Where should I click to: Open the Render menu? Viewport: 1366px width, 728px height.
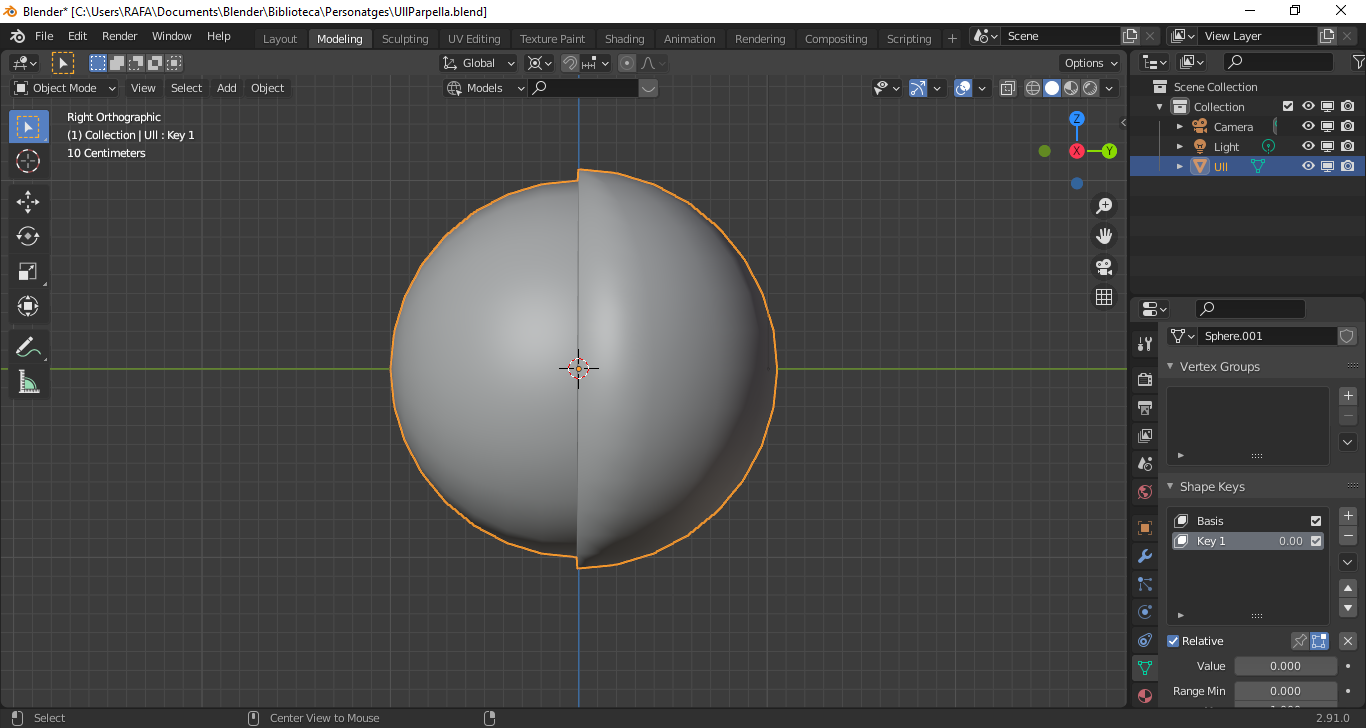click(120, 36)
